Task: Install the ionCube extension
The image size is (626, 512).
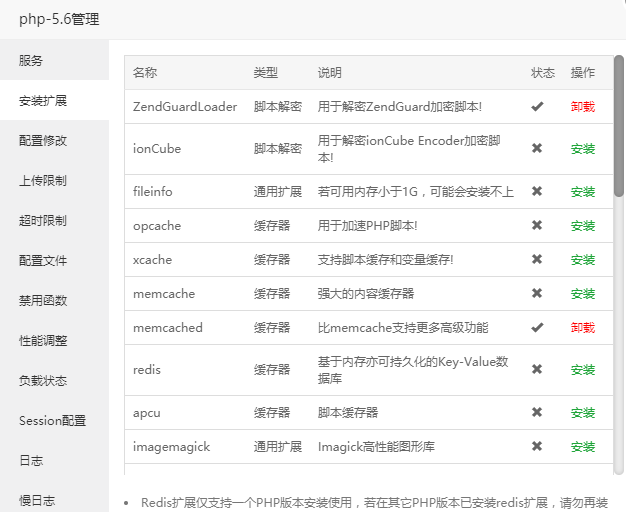Action: click(x=582, y=149)
